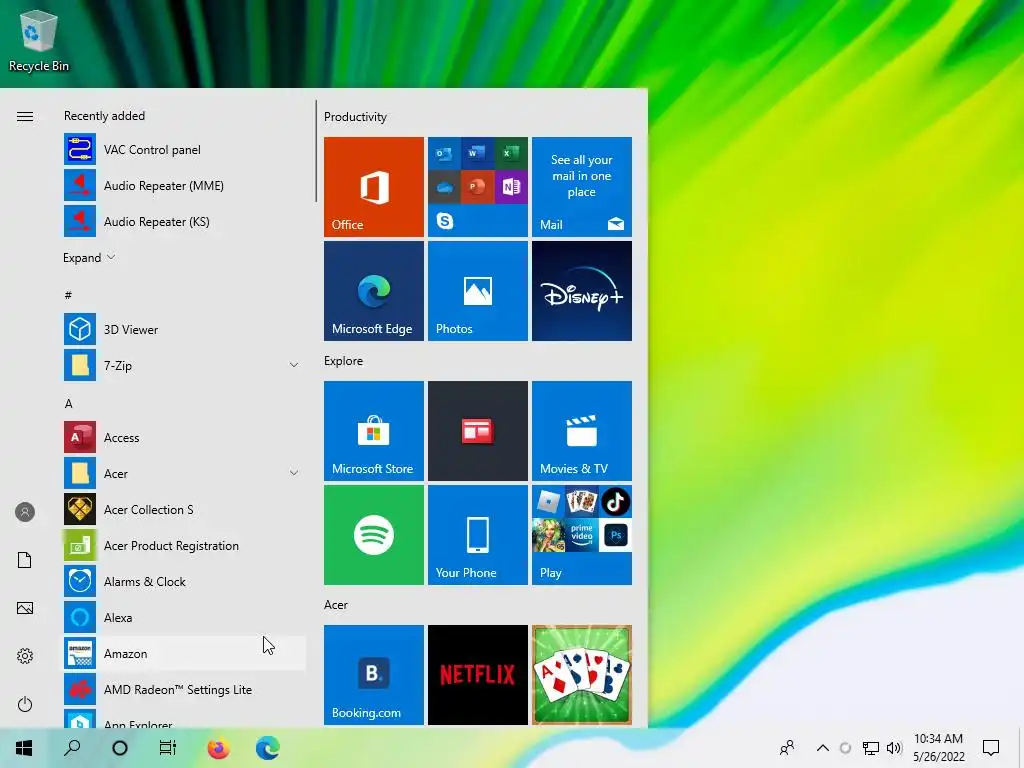Expand the 7-Zip folder
This screenshot has height=768, width=1024.
pyautogui.click(x=294, y=365)
